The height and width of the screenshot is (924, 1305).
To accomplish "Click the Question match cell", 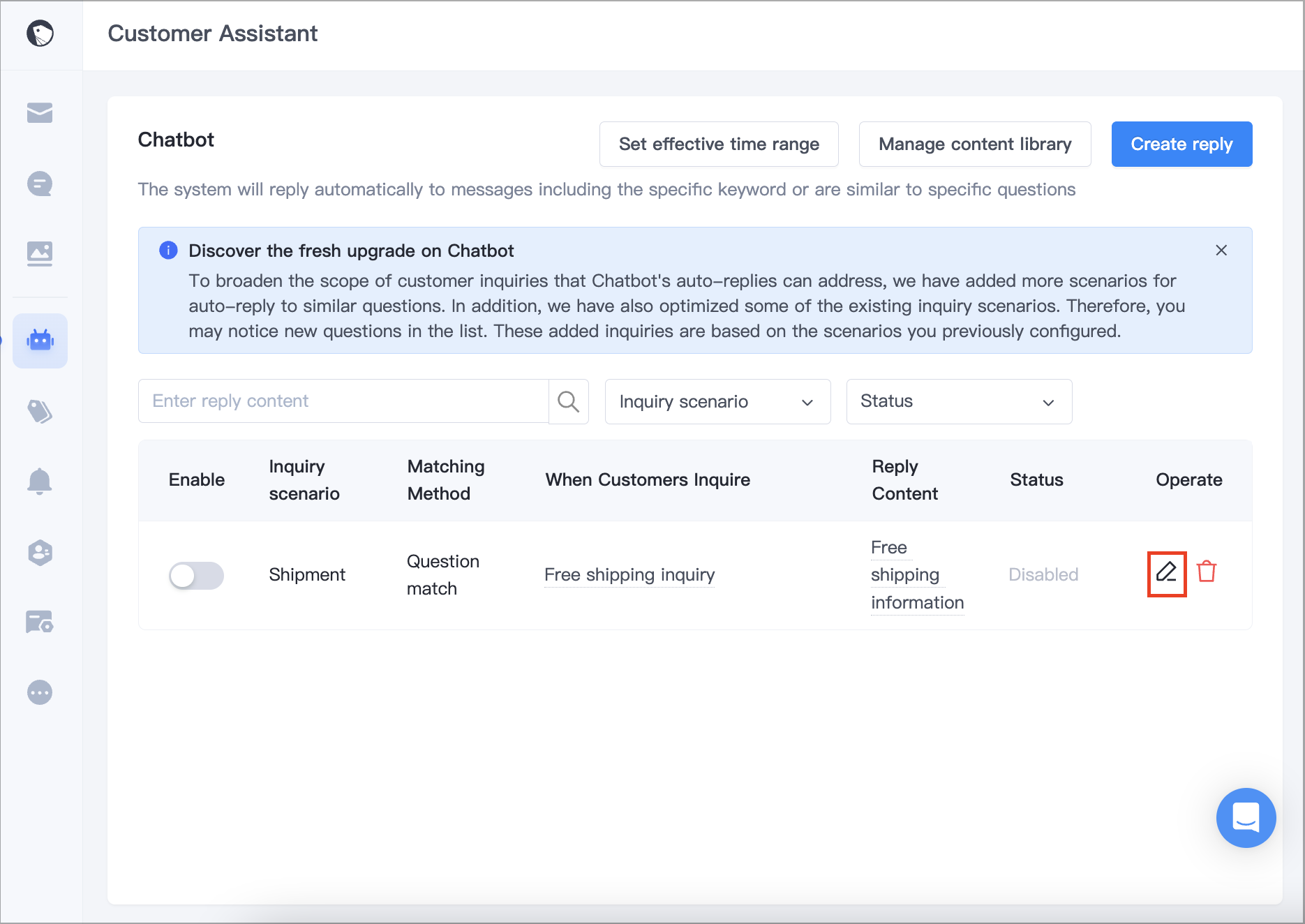I will point(442,574).
